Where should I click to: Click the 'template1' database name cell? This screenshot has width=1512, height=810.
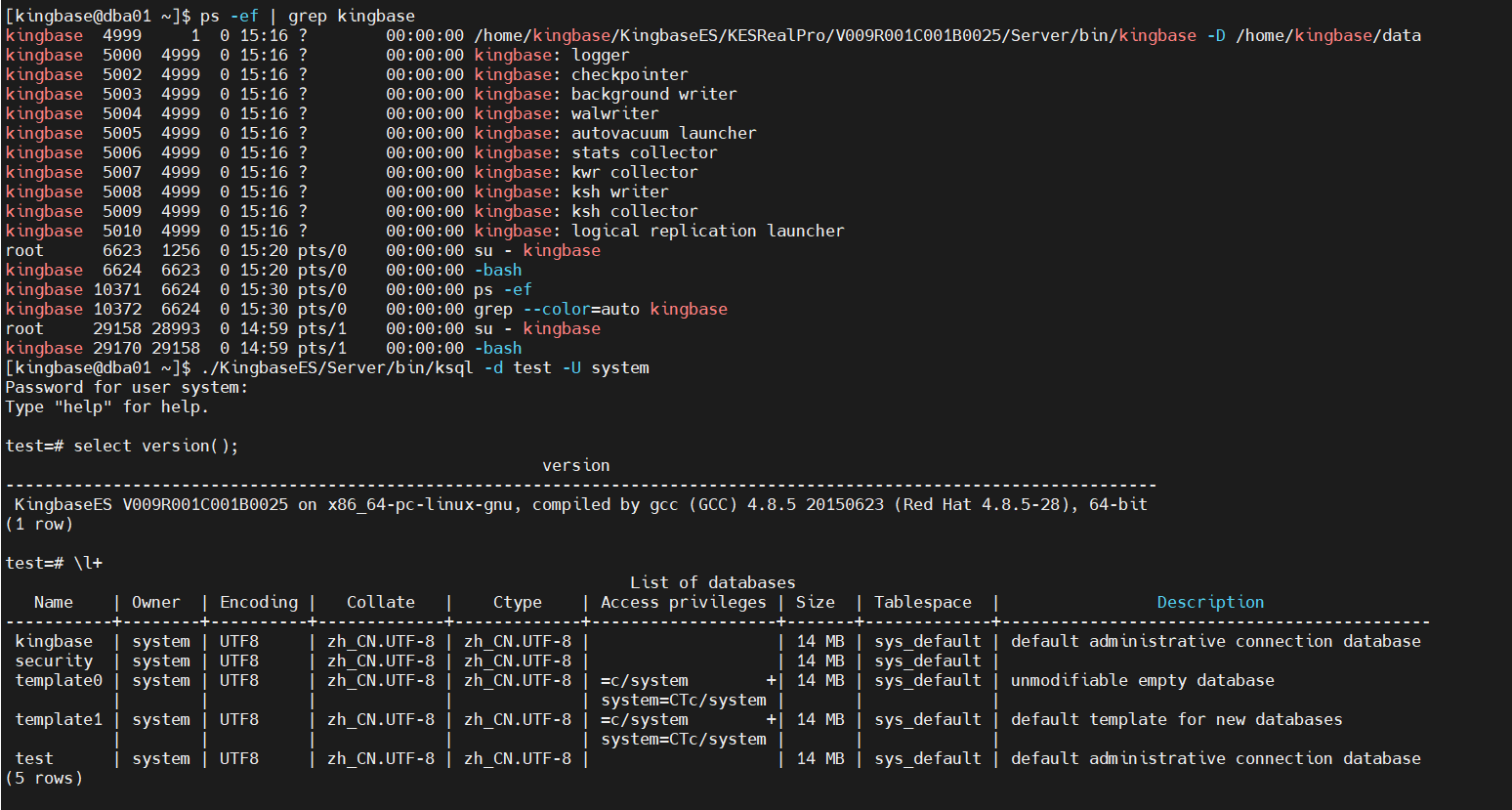click(59, 719)
